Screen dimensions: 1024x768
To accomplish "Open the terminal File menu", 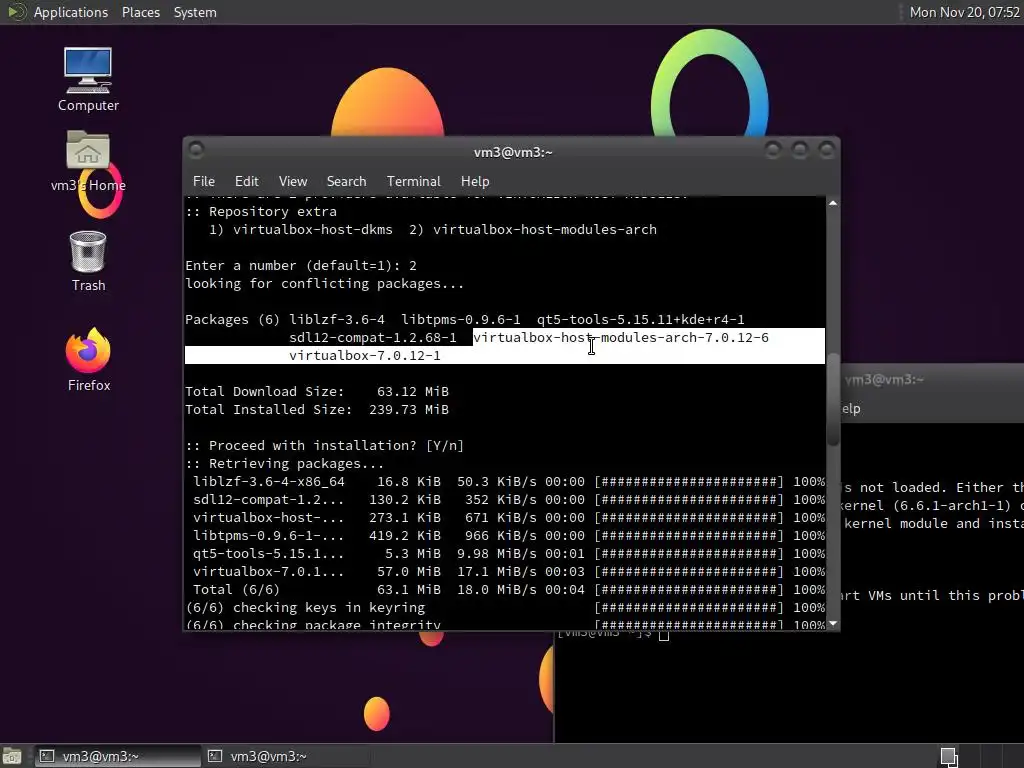I will [x=204, y=182].
